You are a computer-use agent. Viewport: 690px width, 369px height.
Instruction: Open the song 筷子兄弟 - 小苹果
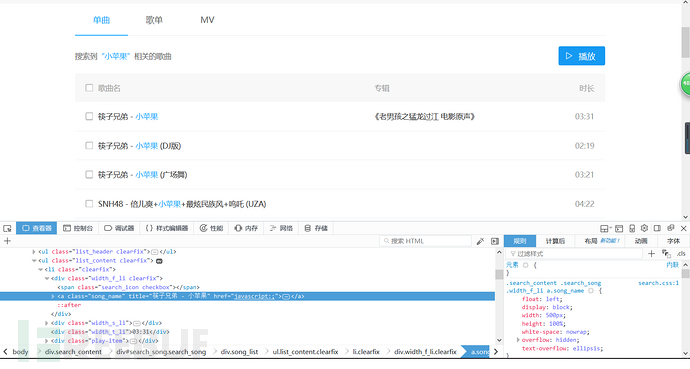click(128, 117)
